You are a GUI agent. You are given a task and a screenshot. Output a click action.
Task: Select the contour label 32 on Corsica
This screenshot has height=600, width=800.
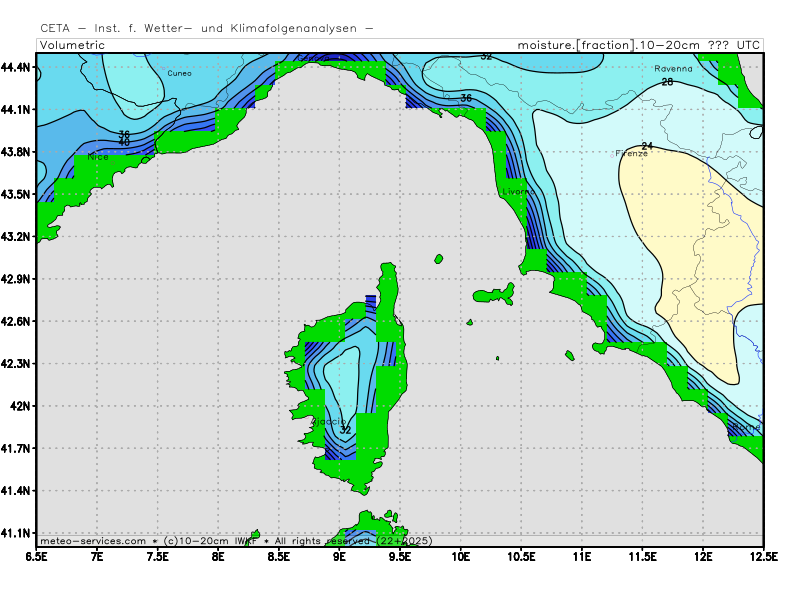click(345, 429)
